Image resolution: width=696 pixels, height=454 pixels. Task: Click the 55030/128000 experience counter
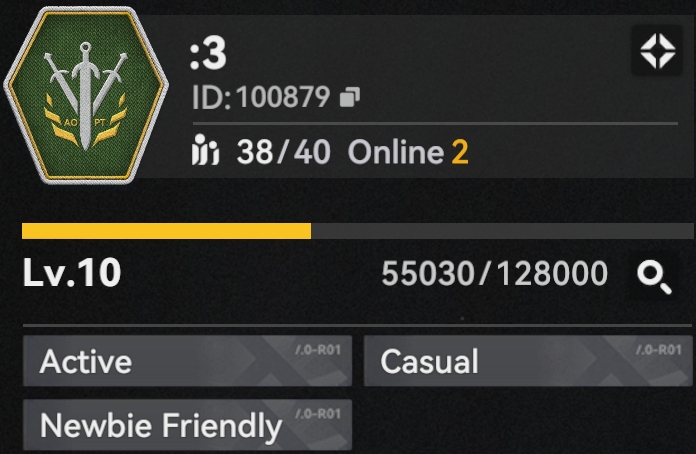pyautogui.click(x=494, y=273)
